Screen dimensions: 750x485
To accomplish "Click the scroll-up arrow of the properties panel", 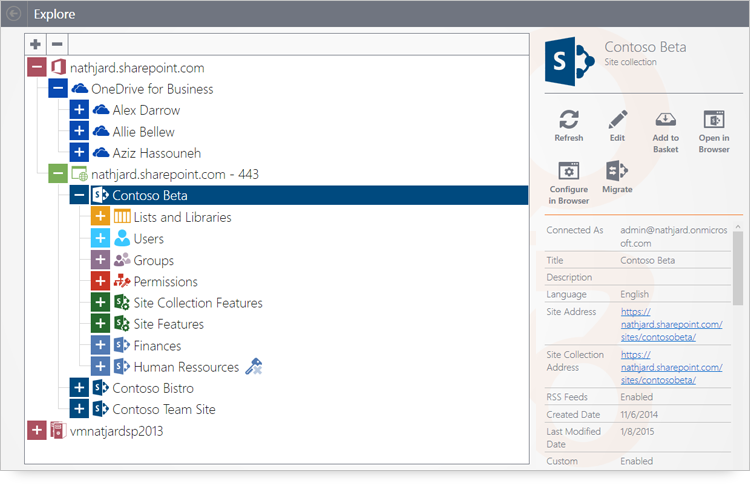I will (738, 226).
